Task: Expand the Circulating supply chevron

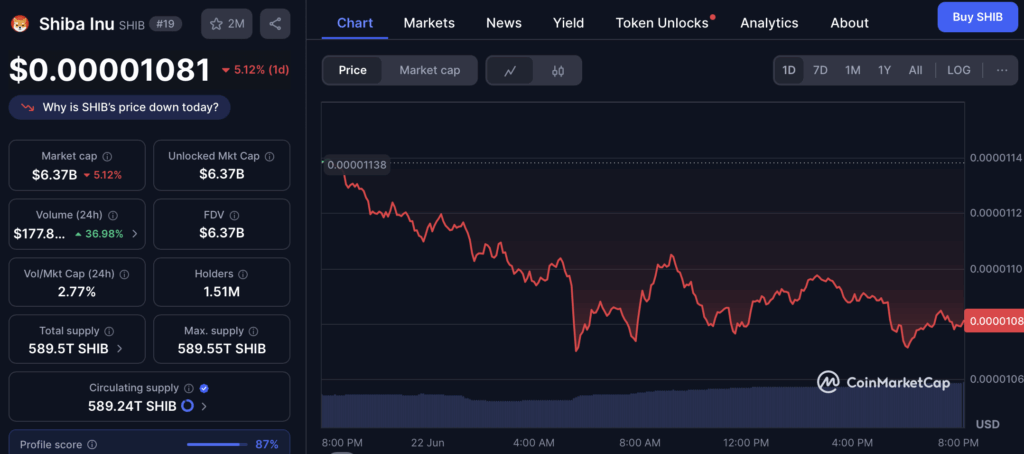Action: (204, 406)
